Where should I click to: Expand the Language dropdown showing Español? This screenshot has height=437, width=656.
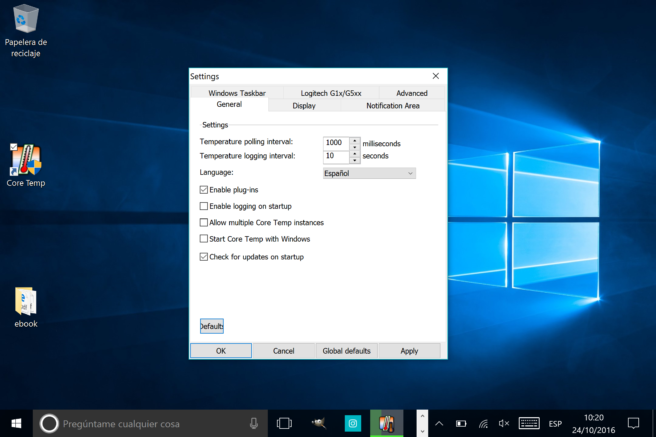[x=368, y=173]
